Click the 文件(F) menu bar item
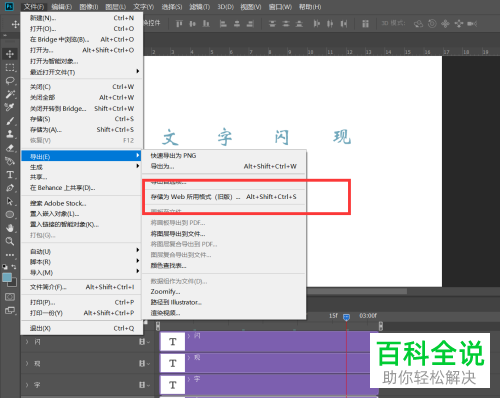This screenshot has width=500, height=398. click(34, 7)
